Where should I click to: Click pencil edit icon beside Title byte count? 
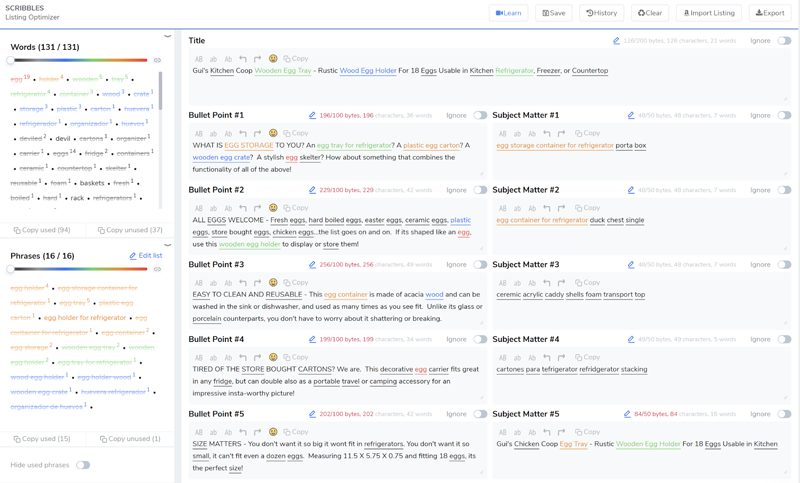616,41
